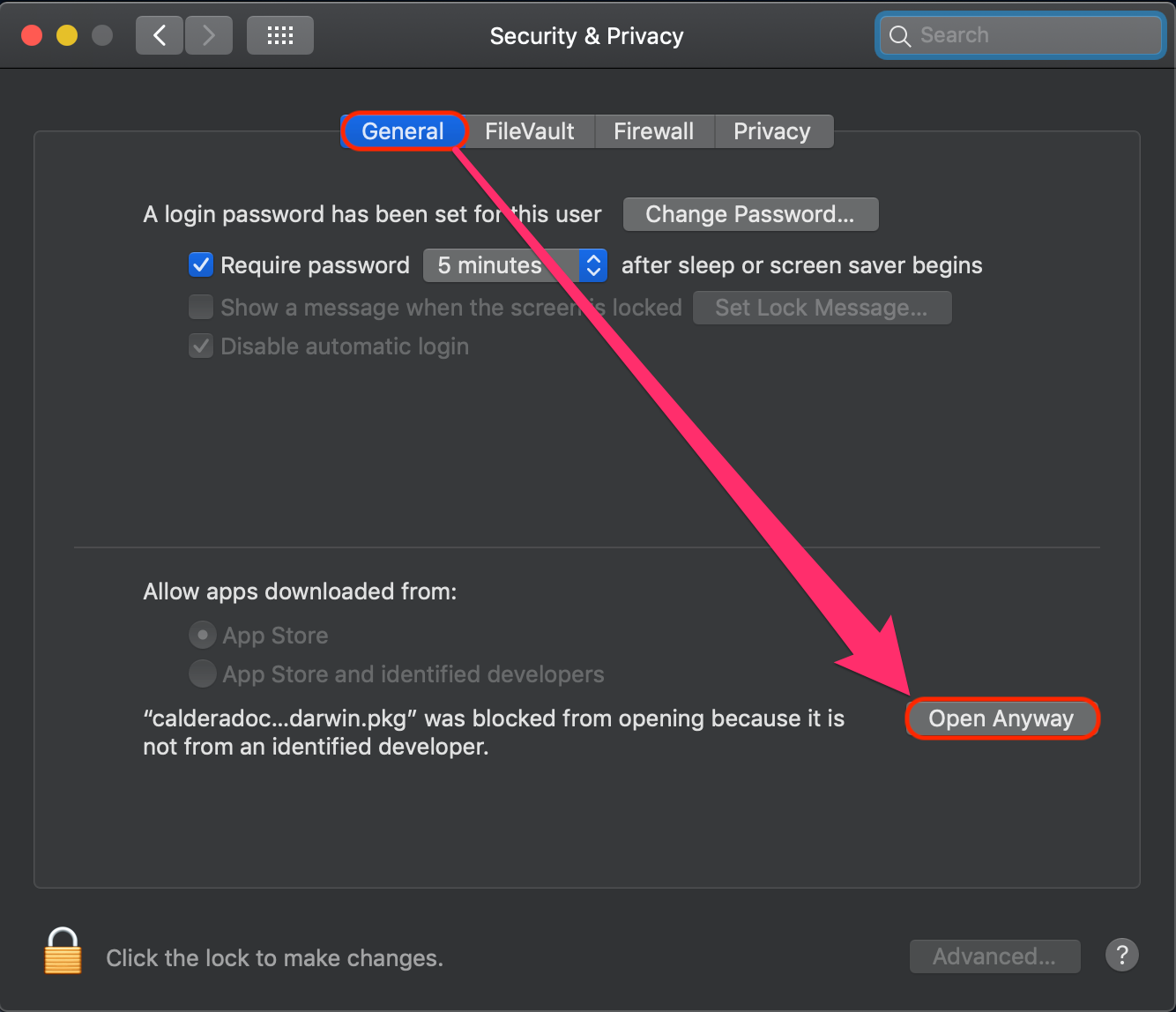
Task: Choose App Store and identified developers
Action: pos(203,673)
